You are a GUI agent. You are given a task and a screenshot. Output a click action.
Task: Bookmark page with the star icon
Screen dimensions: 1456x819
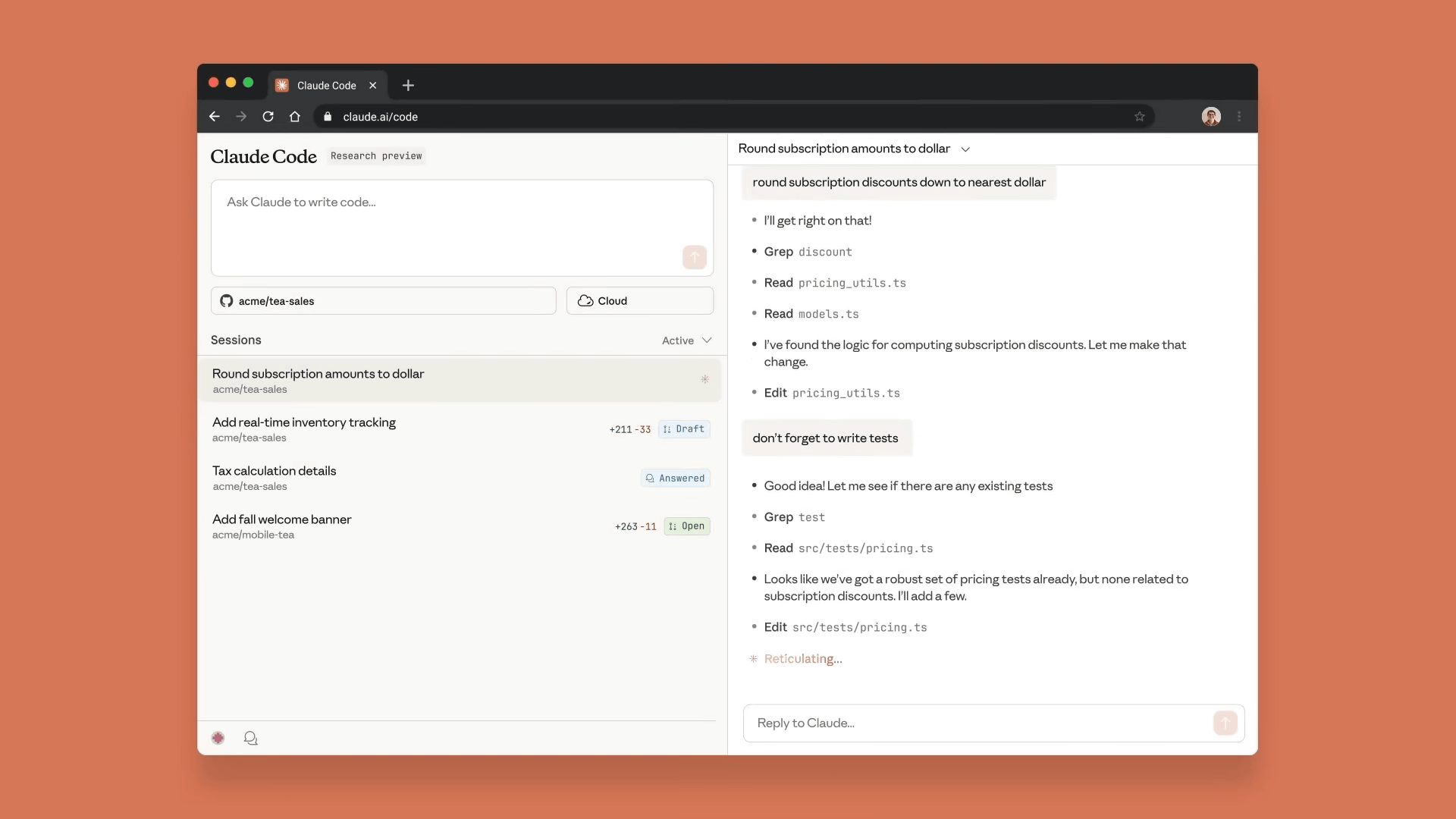pyautogui.click(x=1139, y=117)
